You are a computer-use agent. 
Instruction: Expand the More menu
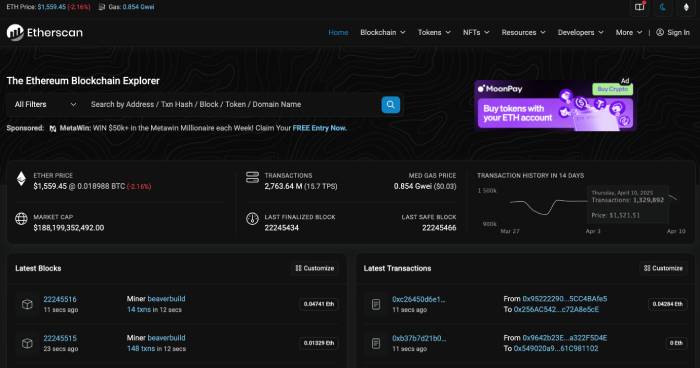(x=629, y=33)
